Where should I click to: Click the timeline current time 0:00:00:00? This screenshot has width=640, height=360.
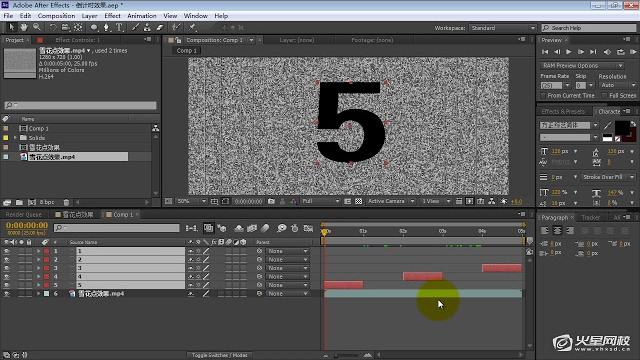coord(27,225)
